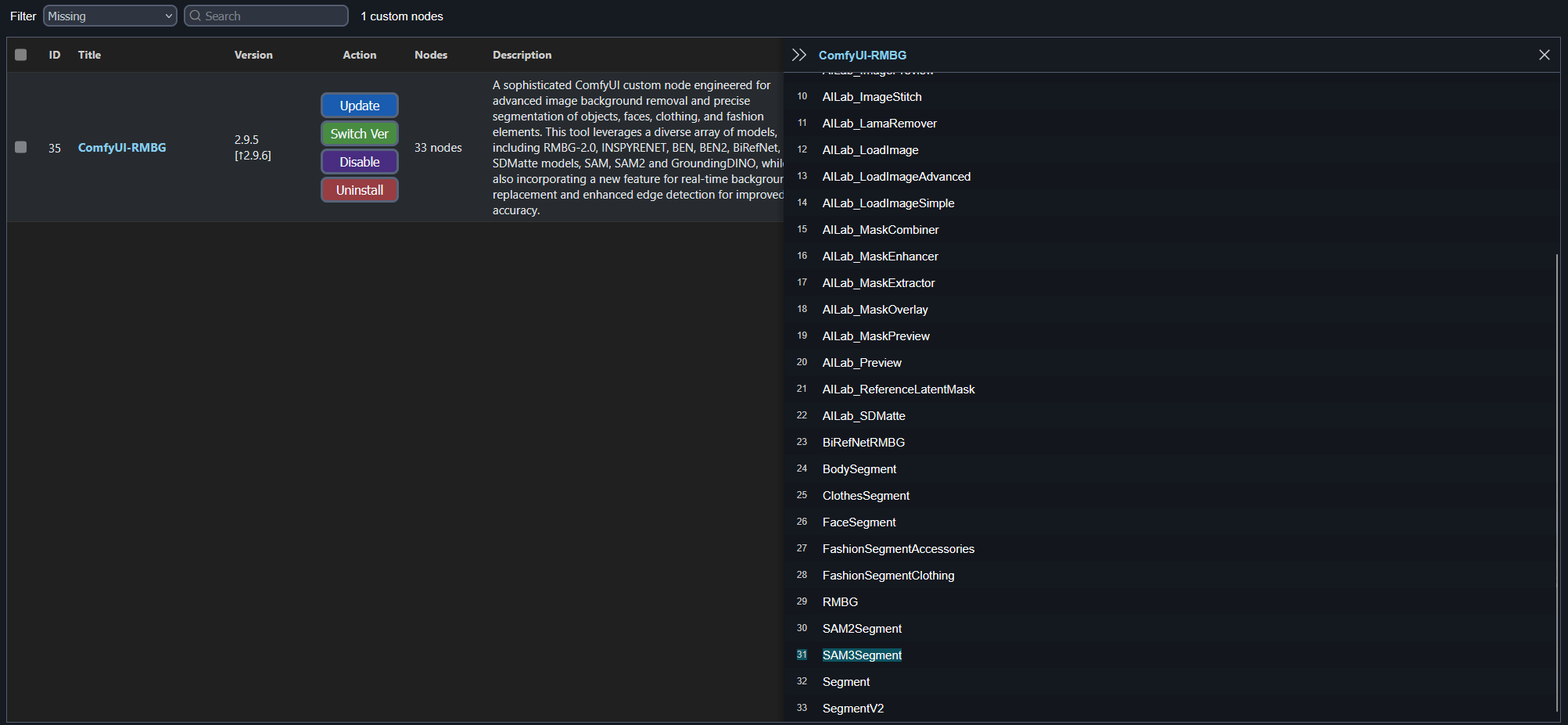Click the search magnifier icon
The width and height of the screenshot is (1568, 725).
click(x=196, y=16)
